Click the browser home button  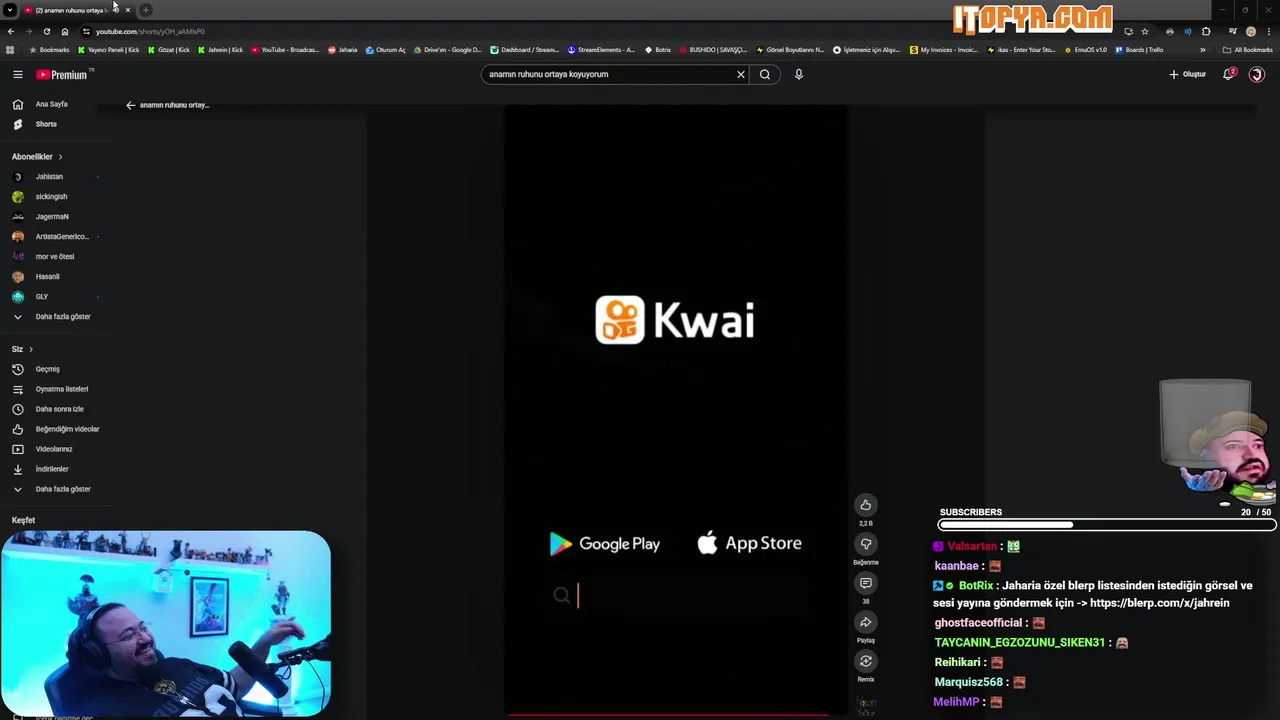point(65,31)
